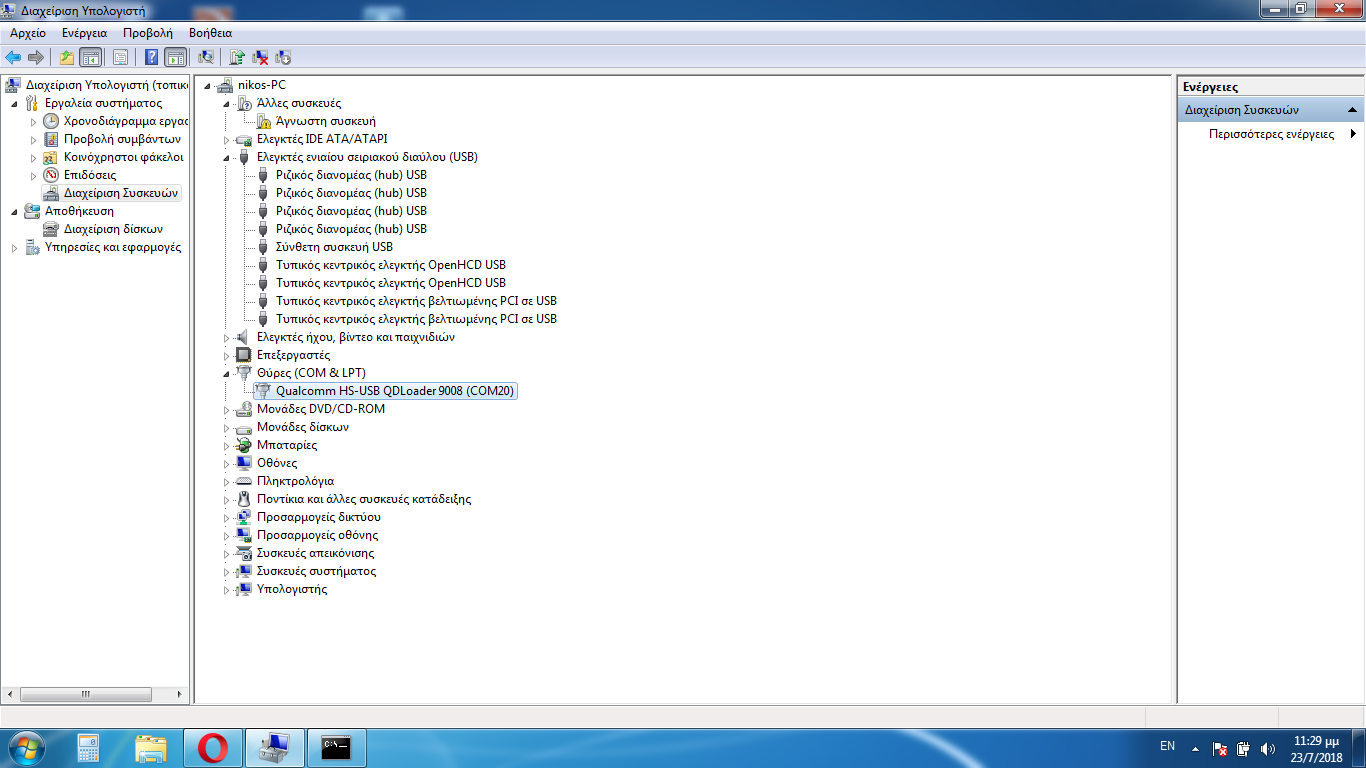Viewport: 1366px width, 768px height.
Task: Switch to Computer Management taskbar button
Action: tap(273, 747)
